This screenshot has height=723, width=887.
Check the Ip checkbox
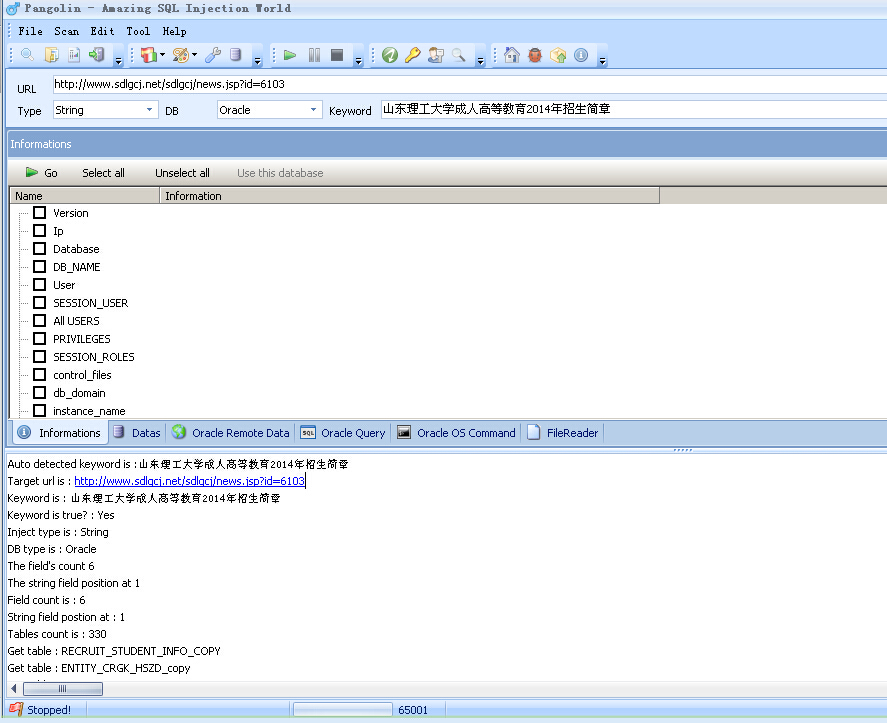click(40, 231)
